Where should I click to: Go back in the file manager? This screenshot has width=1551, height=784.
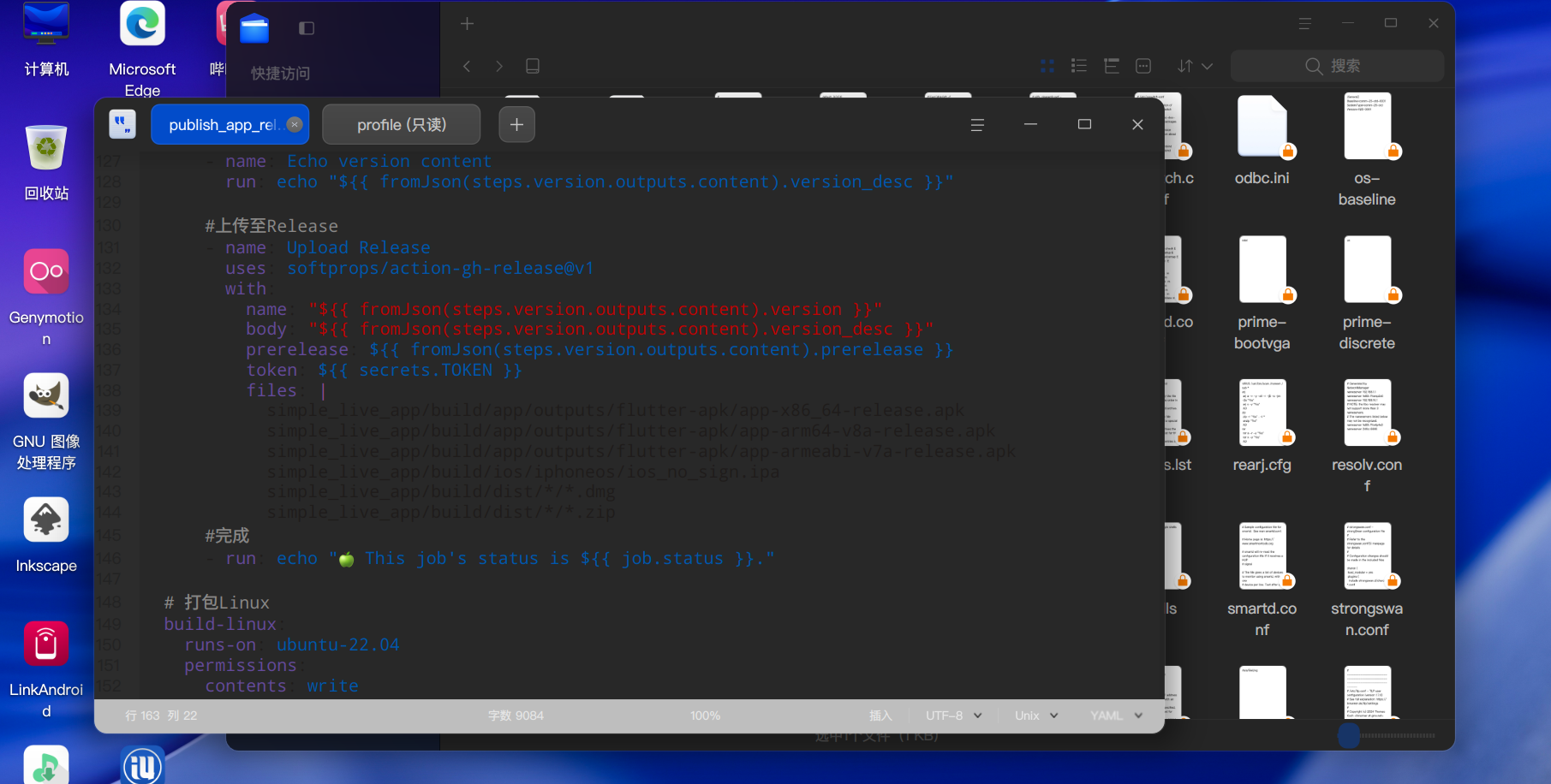(467, 66)
